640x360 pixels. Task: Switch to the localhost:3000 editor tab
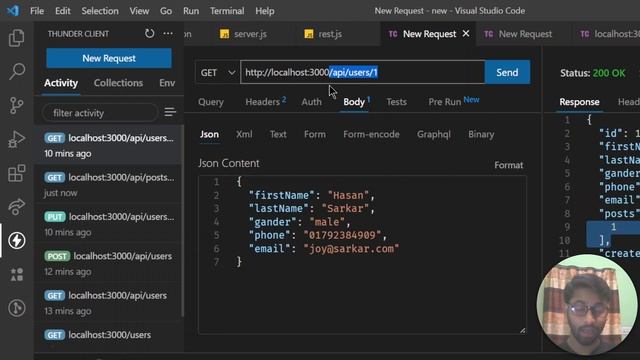coord(610,34)
